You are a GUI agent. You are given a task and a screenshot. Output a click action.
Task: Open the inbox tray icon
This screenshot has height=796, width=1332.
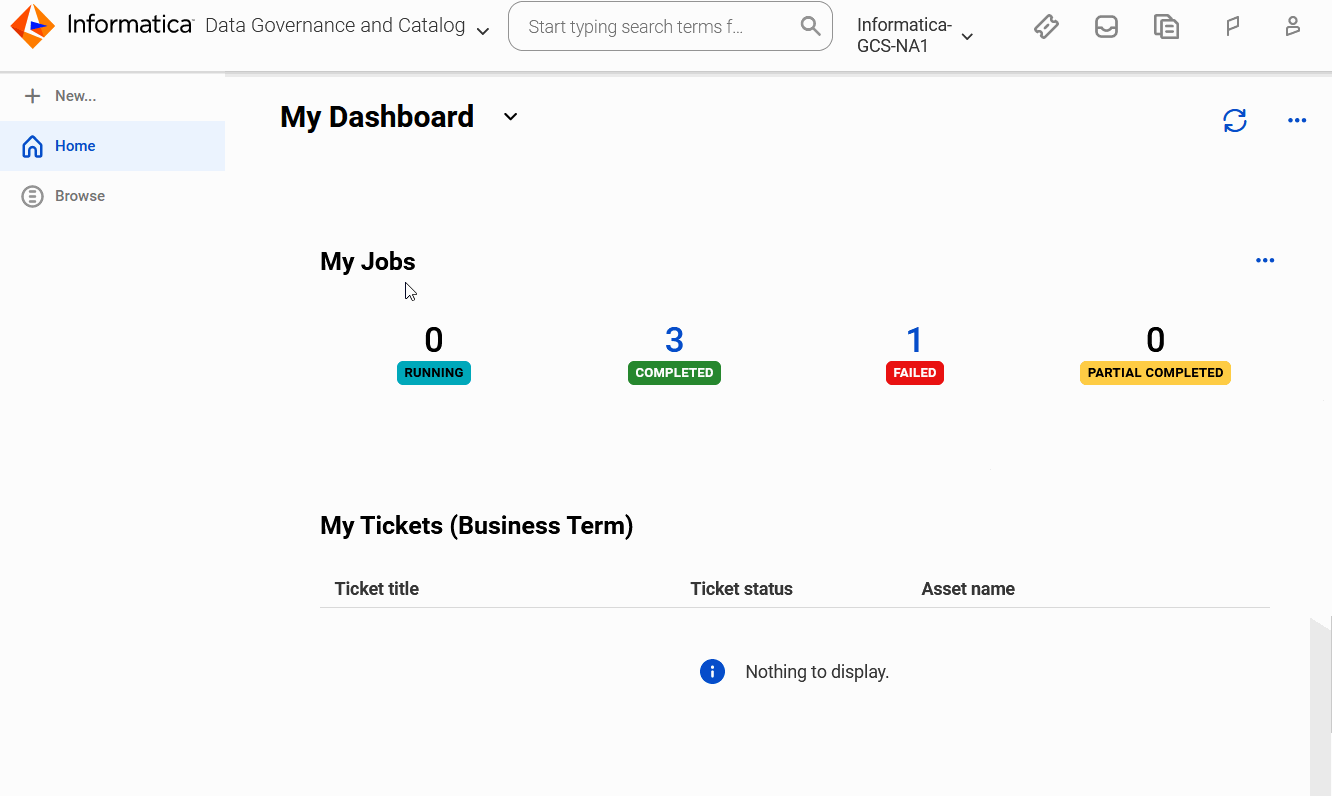(1106, 27)
